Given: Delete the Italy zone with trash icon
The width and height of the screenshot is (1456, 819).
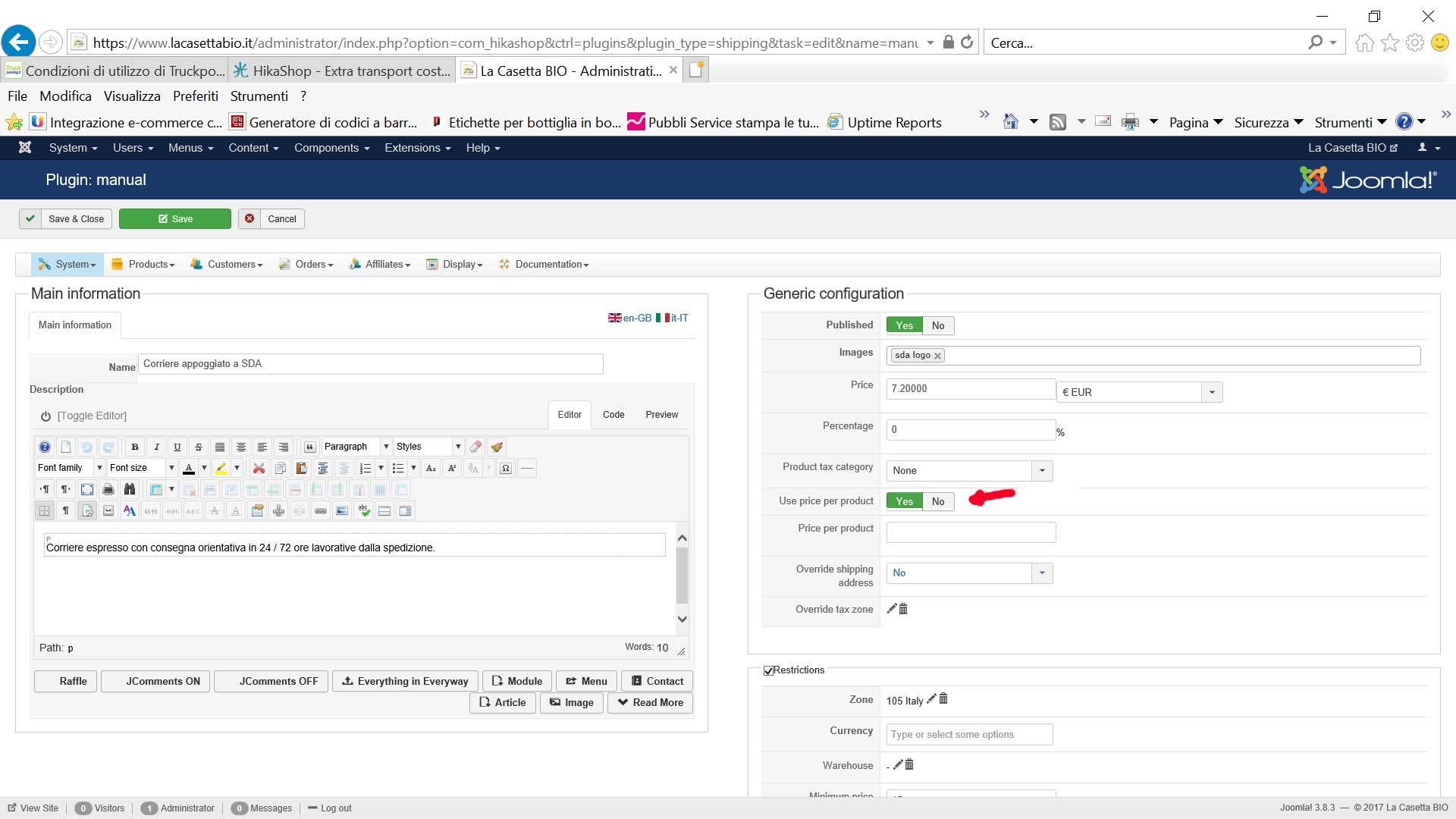Looking at the screenshot, I should [943, 699].
